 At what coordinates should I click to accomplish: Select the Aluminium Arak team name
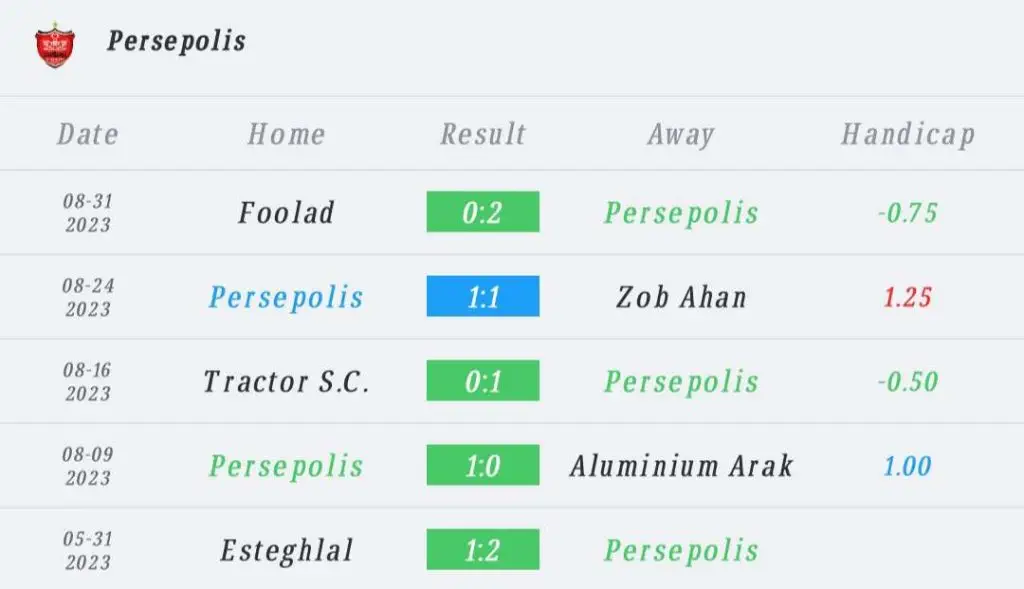point(681,466)
